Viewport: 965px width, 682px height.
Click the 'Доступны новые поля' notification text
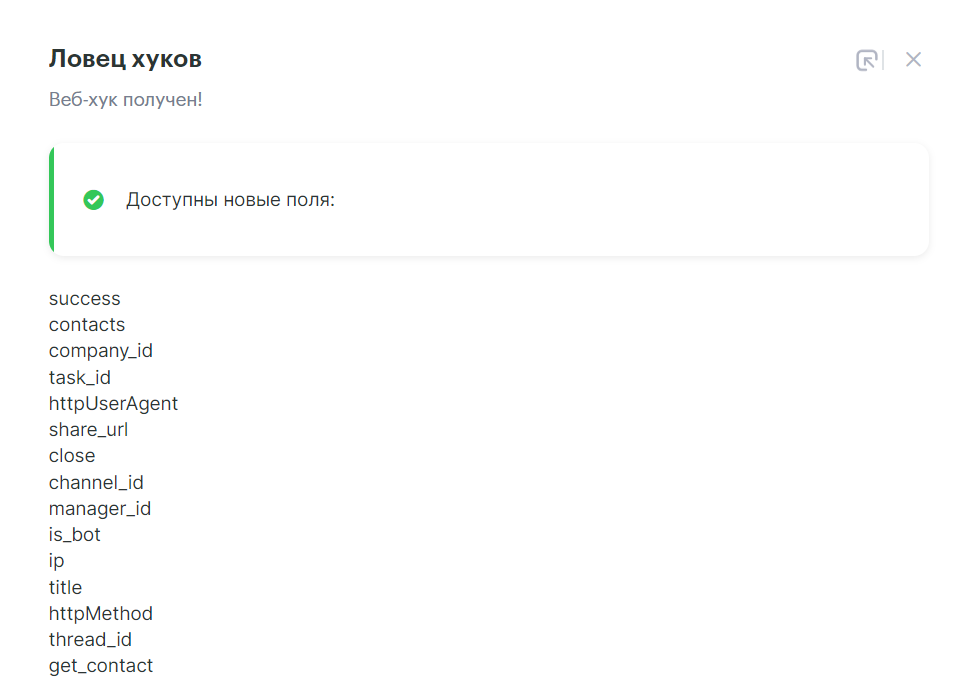coord(230,200)
